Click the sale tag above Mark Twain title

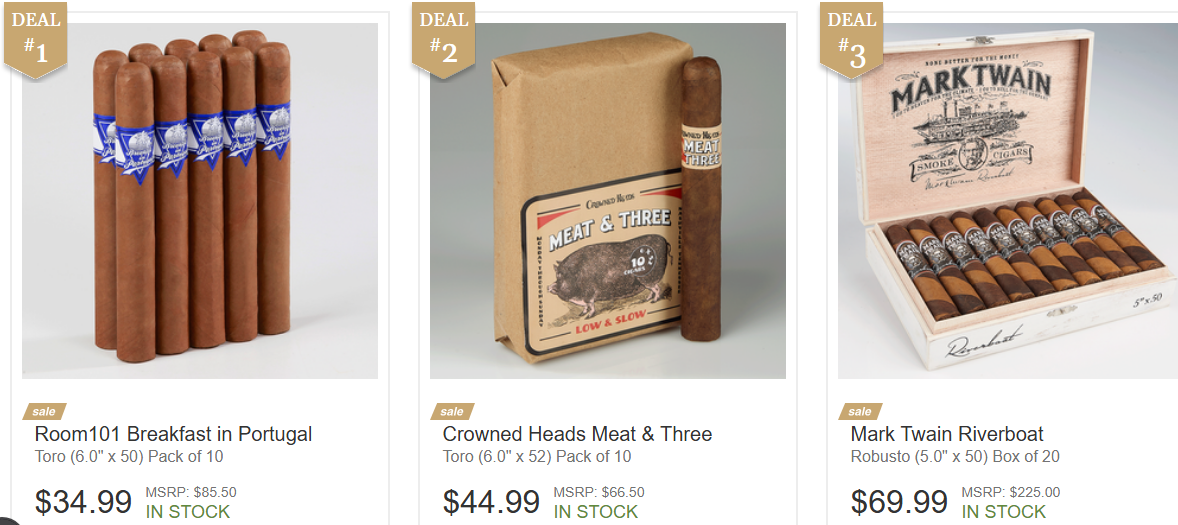[x=860, y=412]
